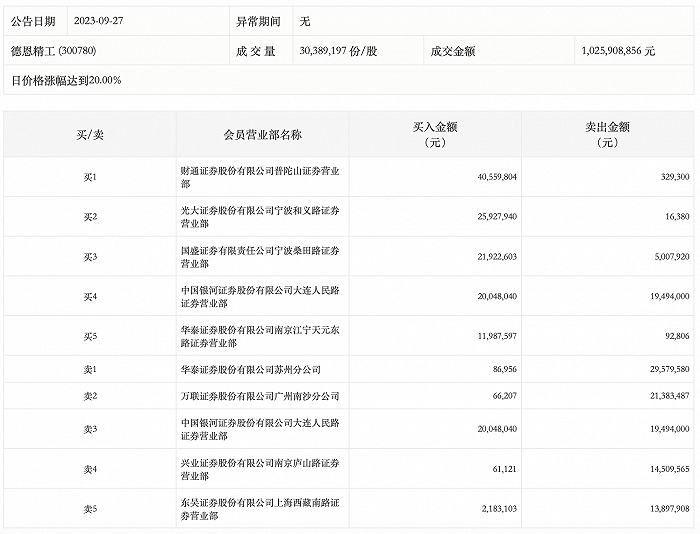
Task: Click buy amount 61,121
Action: [x=505, y=469]
